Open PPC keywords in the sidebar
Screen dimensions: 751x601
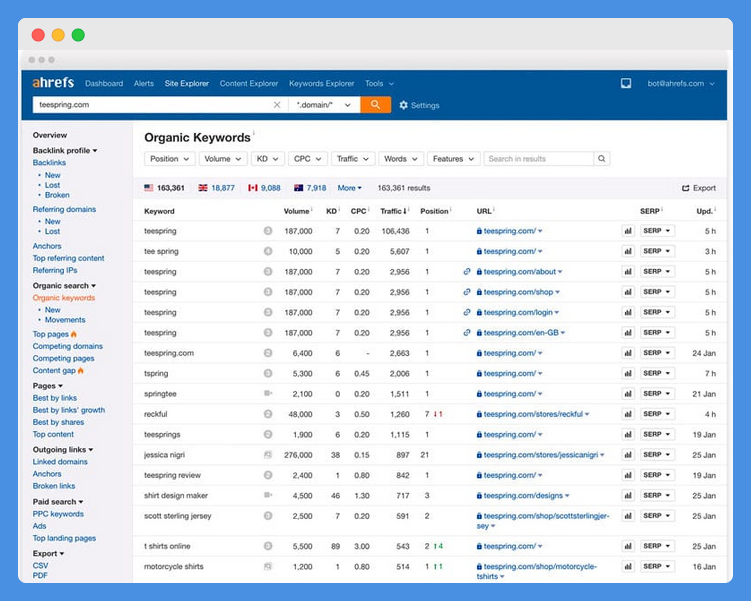58,514
